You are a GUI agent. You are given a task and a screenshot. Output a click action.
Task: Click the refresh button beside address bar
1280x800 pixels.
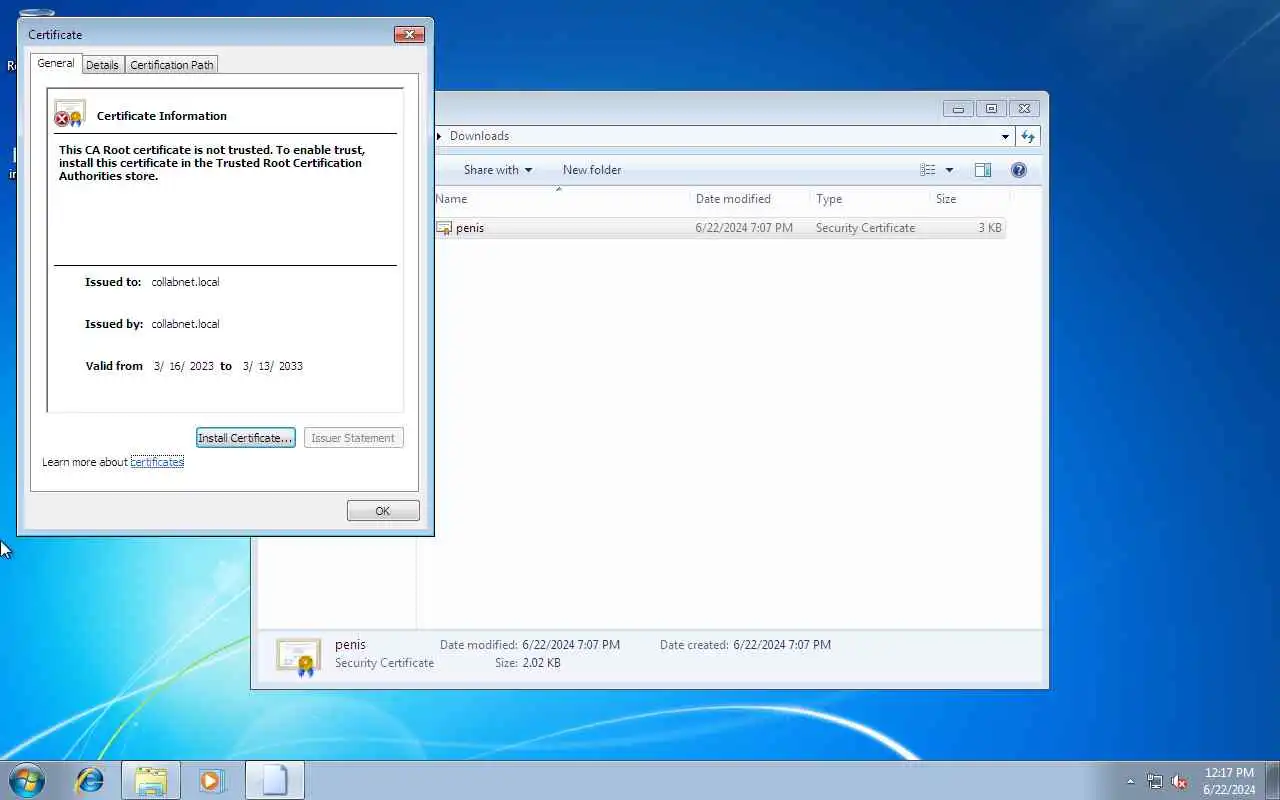pos(1028,136)
